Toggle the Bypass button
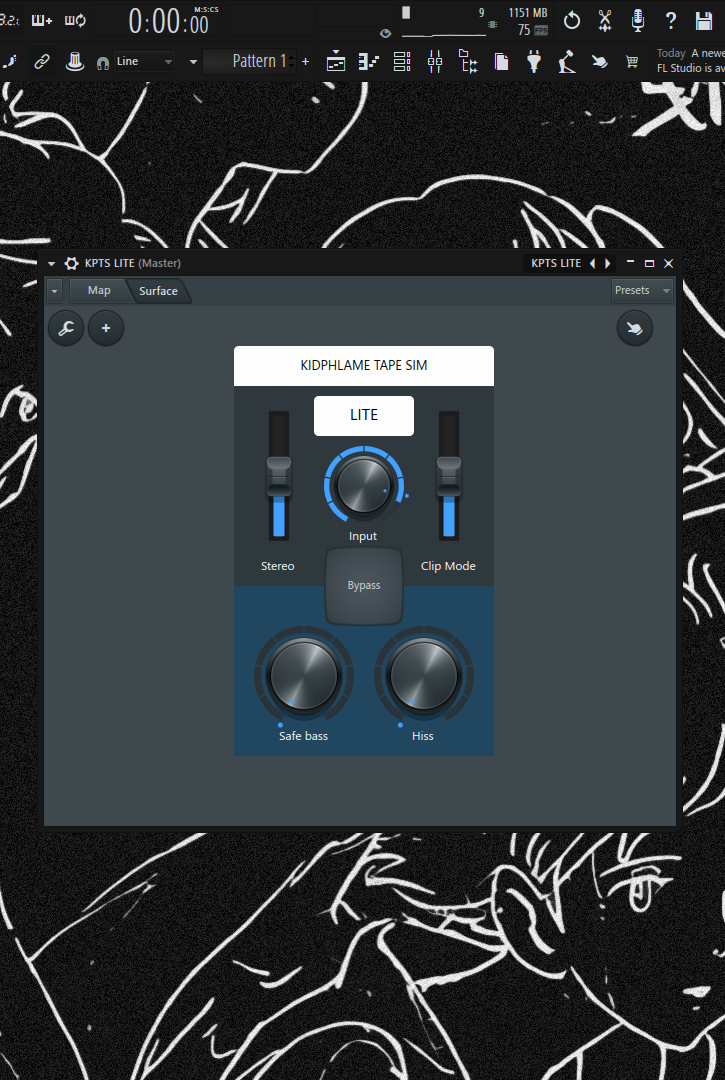 point(364,585)
